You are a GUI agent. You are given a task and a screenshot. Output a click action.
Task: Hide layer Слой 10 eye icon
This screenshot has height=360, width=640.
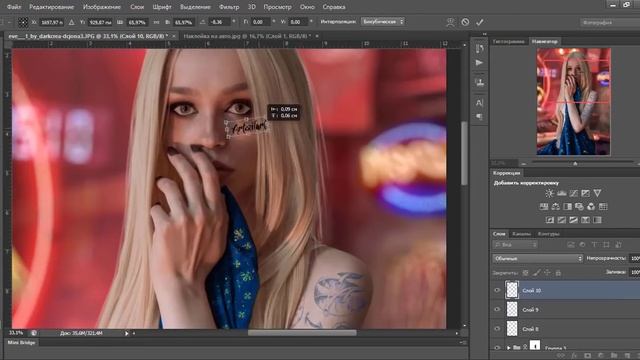pos(497,290)
